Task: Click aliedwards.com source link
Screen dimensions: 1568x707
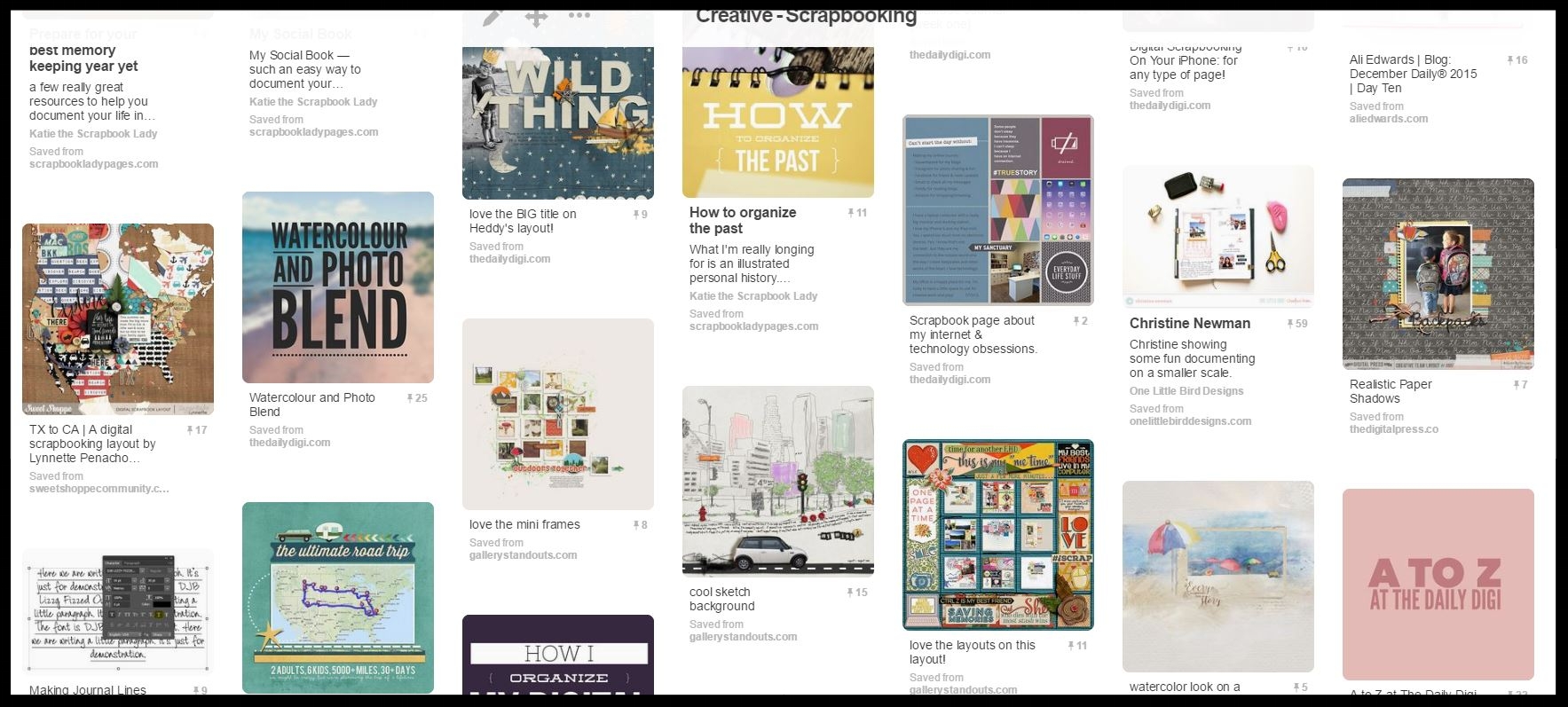Action: (1389, 119)
